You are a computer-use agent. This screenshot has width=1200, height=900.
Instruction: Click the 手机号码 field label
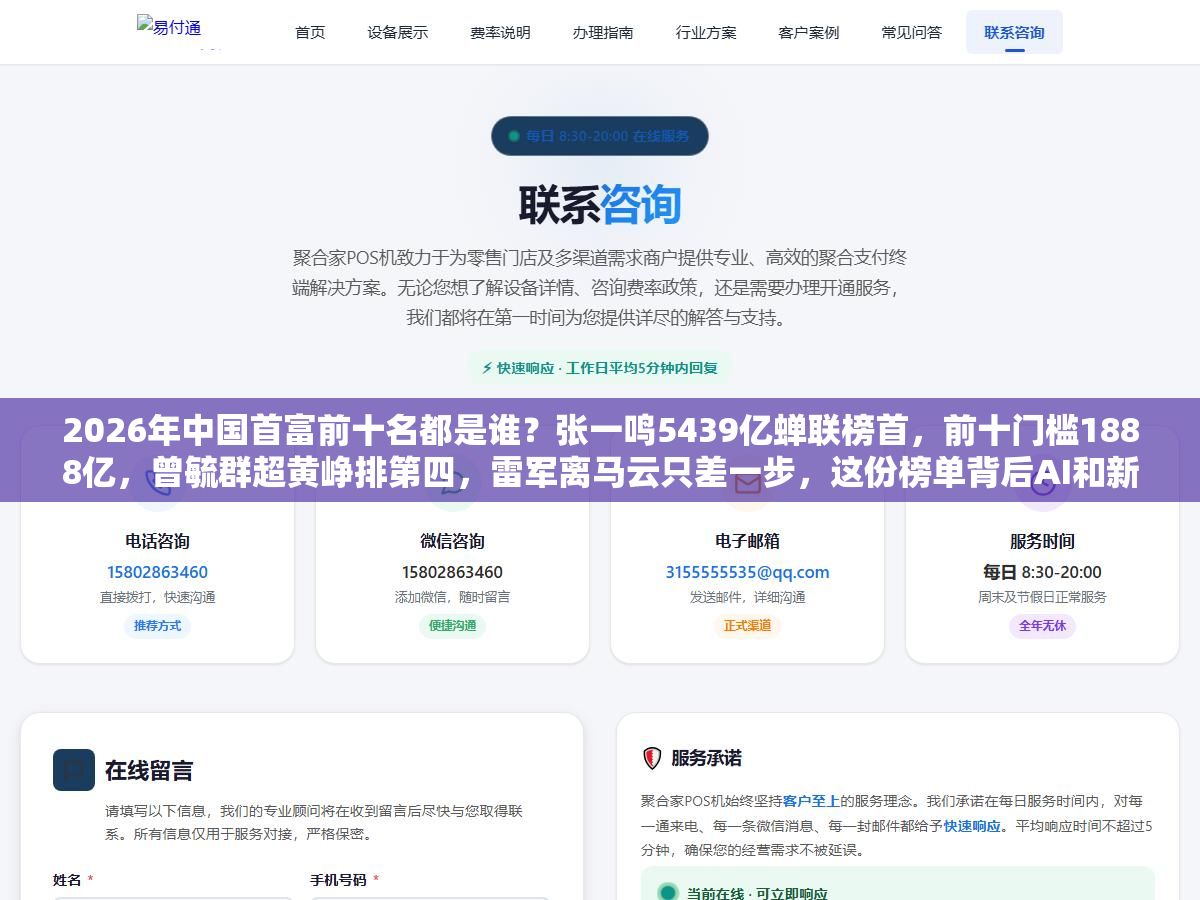pos(338,880)
